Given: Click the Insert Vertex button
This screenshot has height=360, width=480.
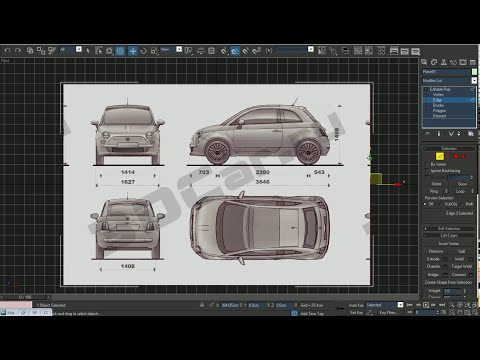Looking at the screenshot, I should click(x=449, y=244).
